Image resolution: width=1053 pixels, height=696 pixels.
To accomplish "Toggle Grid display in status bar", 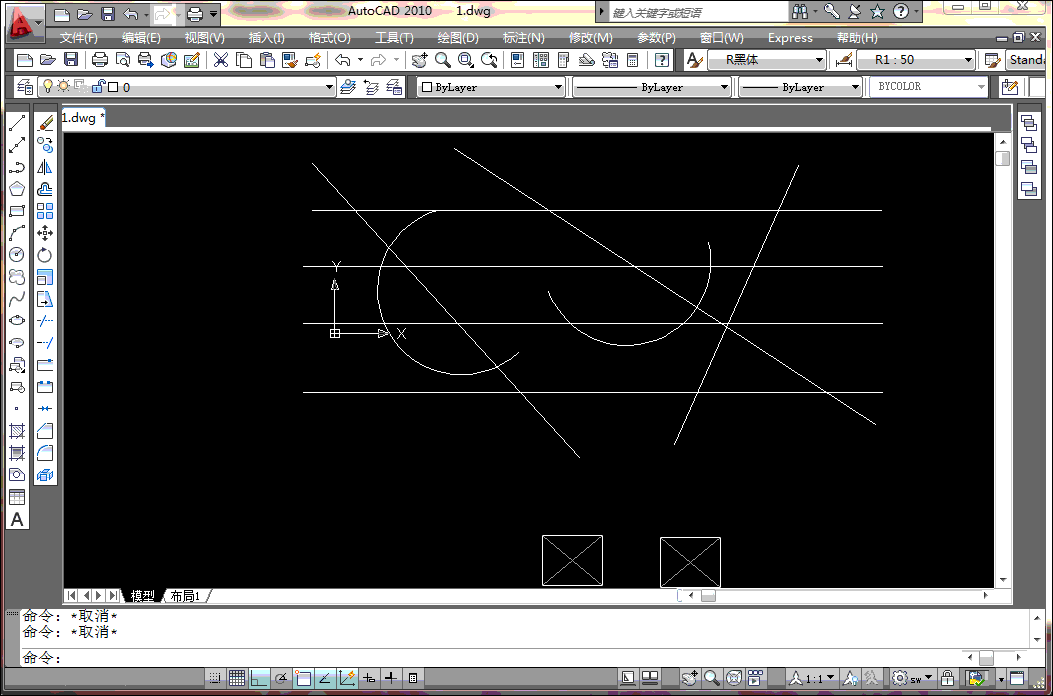I will (x=236, y=677).
